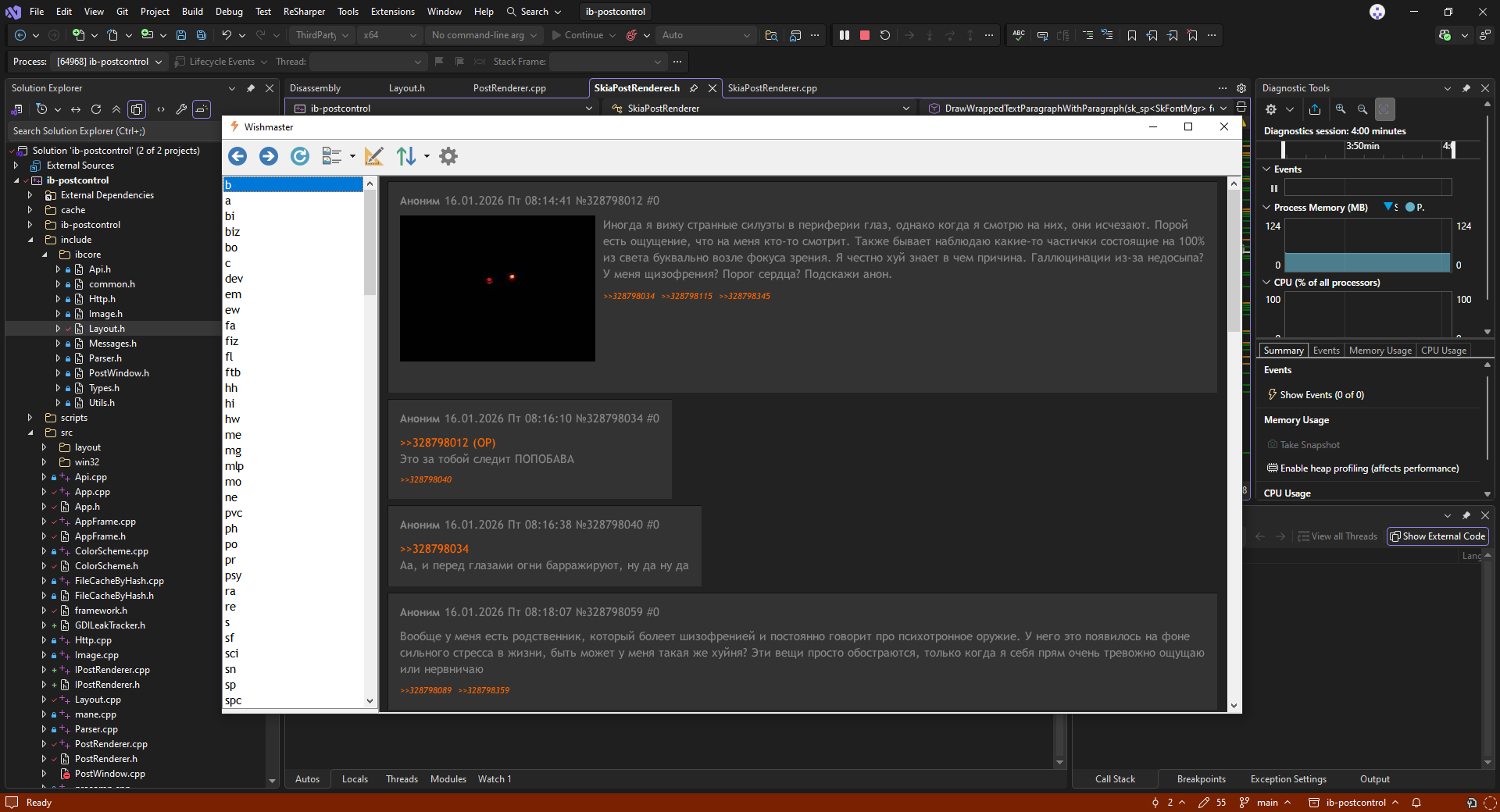
Task: Toggle auto-hide pin on Diagnostic Tools
Action: click(1466, 88)
